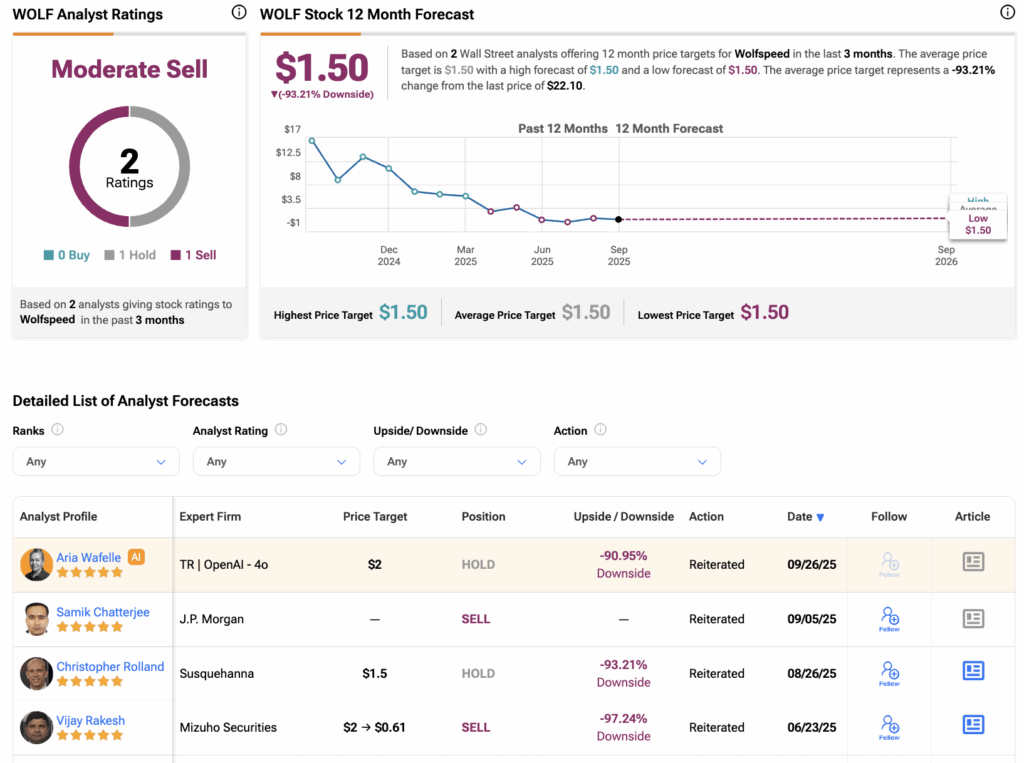Open Aria Wafelle's analyst profile
The width and height of the screenshot is (1024, 763).
pyautogui.click(x=89, y=558)
